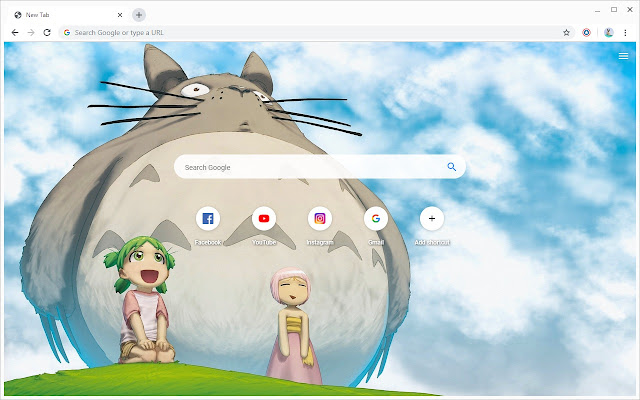Minimize the browser window
The height and width of the screenshot is (400, 640).
(x=598, y=10)
